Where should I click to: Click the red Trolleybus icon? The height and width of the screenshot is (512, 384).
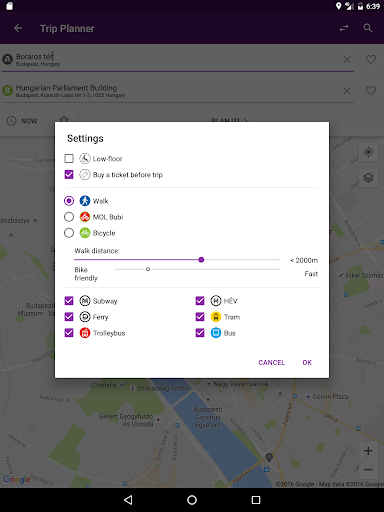coord(85,333)
